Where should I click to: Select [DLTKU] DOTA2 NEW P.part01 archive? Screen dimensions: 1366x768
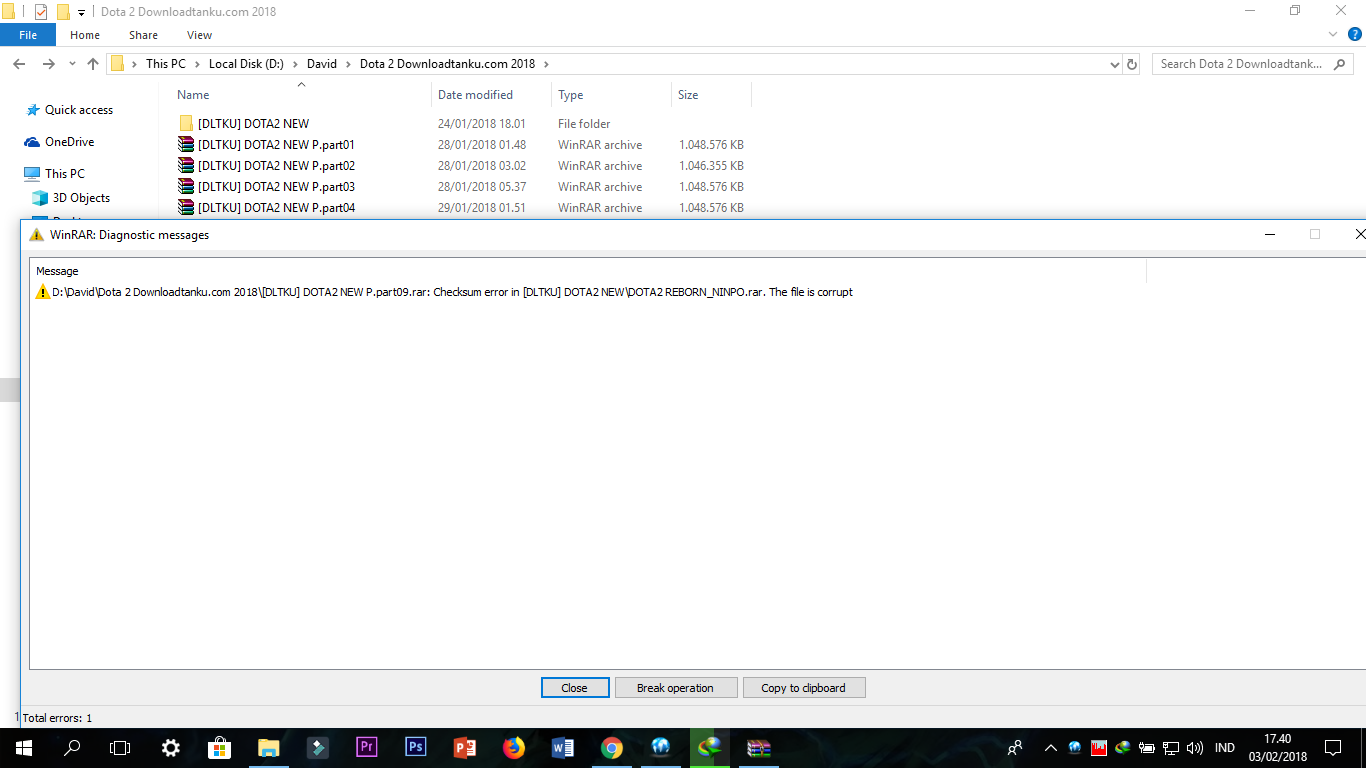point(276,145)
